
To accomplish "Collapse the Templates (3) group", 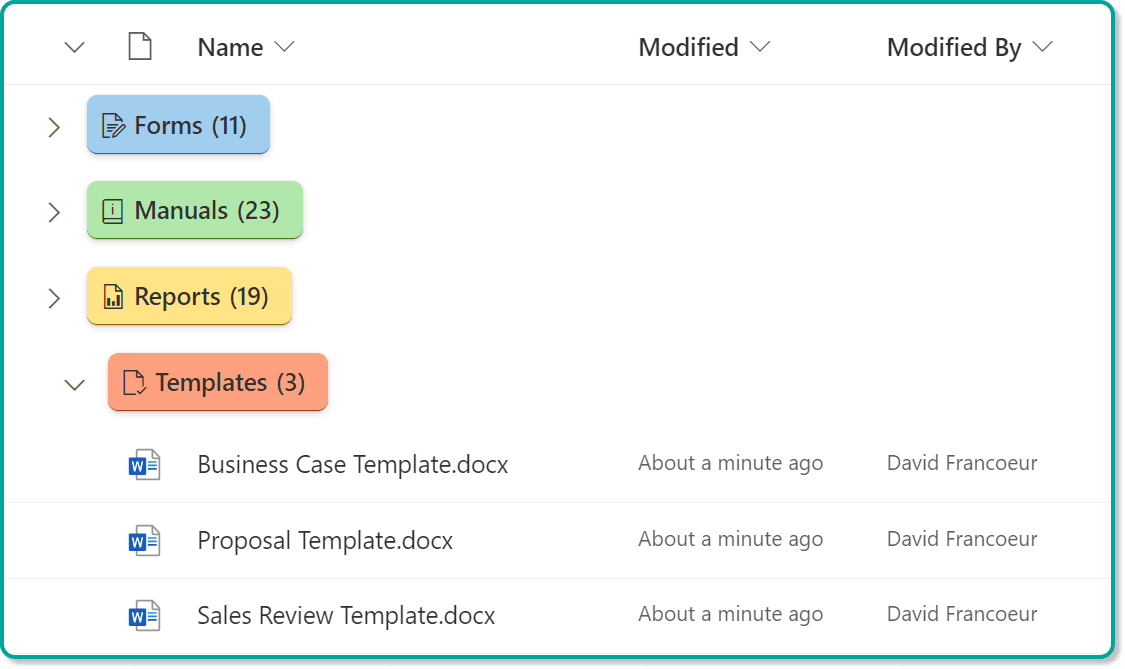I will 75,385.
